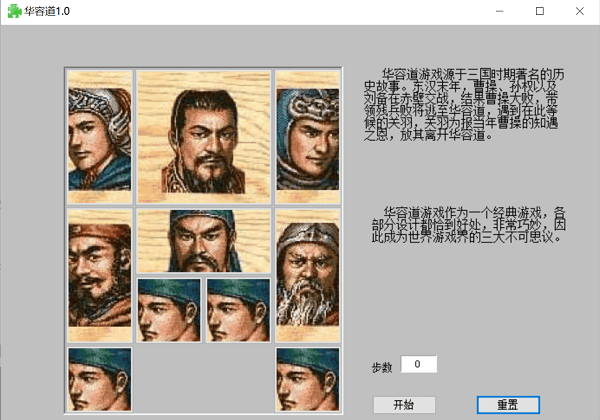Click the second paragraph about classic game design
The height and width of the screenshot is (420, 600).
tap(468, 225)
